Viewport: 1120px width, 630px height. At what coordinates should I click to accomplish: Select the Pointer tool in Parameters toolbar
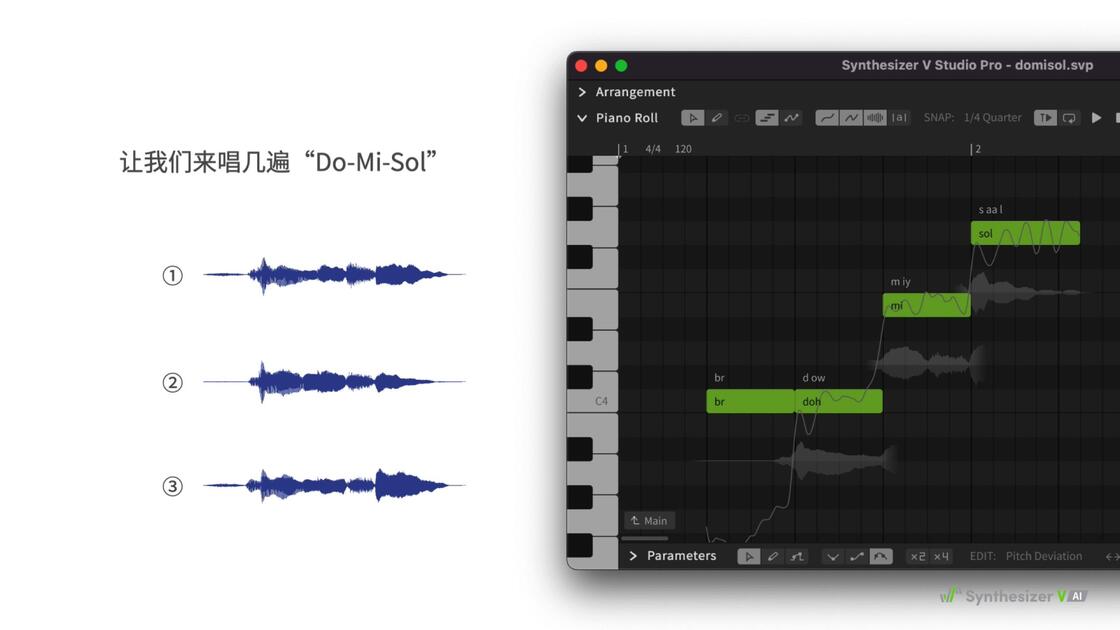749,556
